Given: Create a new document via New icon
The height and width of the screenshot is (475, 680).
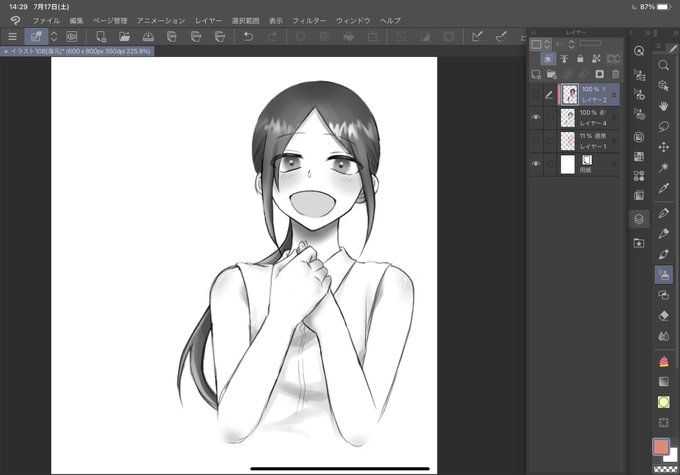Looking at the screenshot, I should 101,37.
